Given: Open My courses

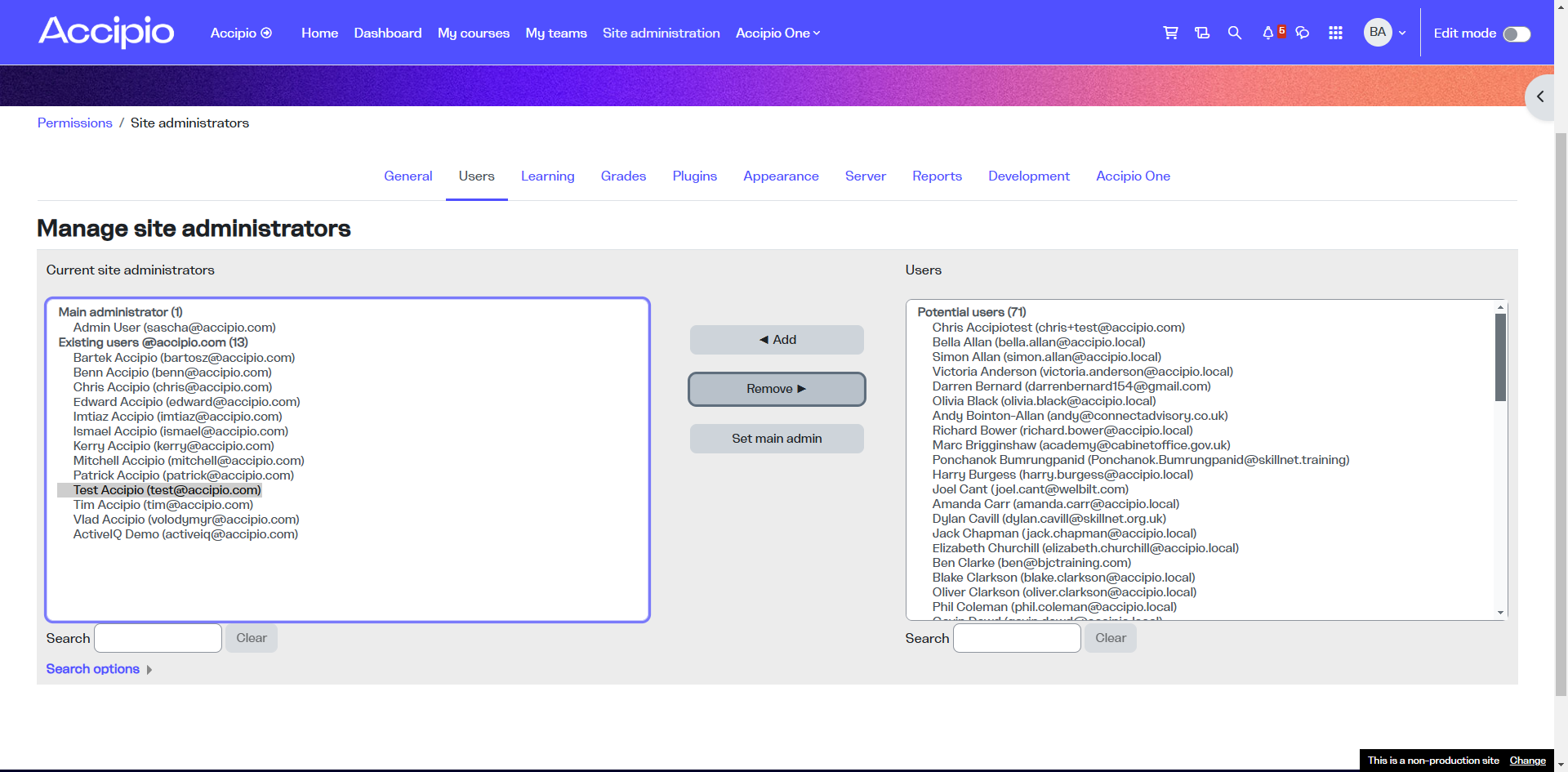Looking at the screenshot, I should (x=474, y=33).
